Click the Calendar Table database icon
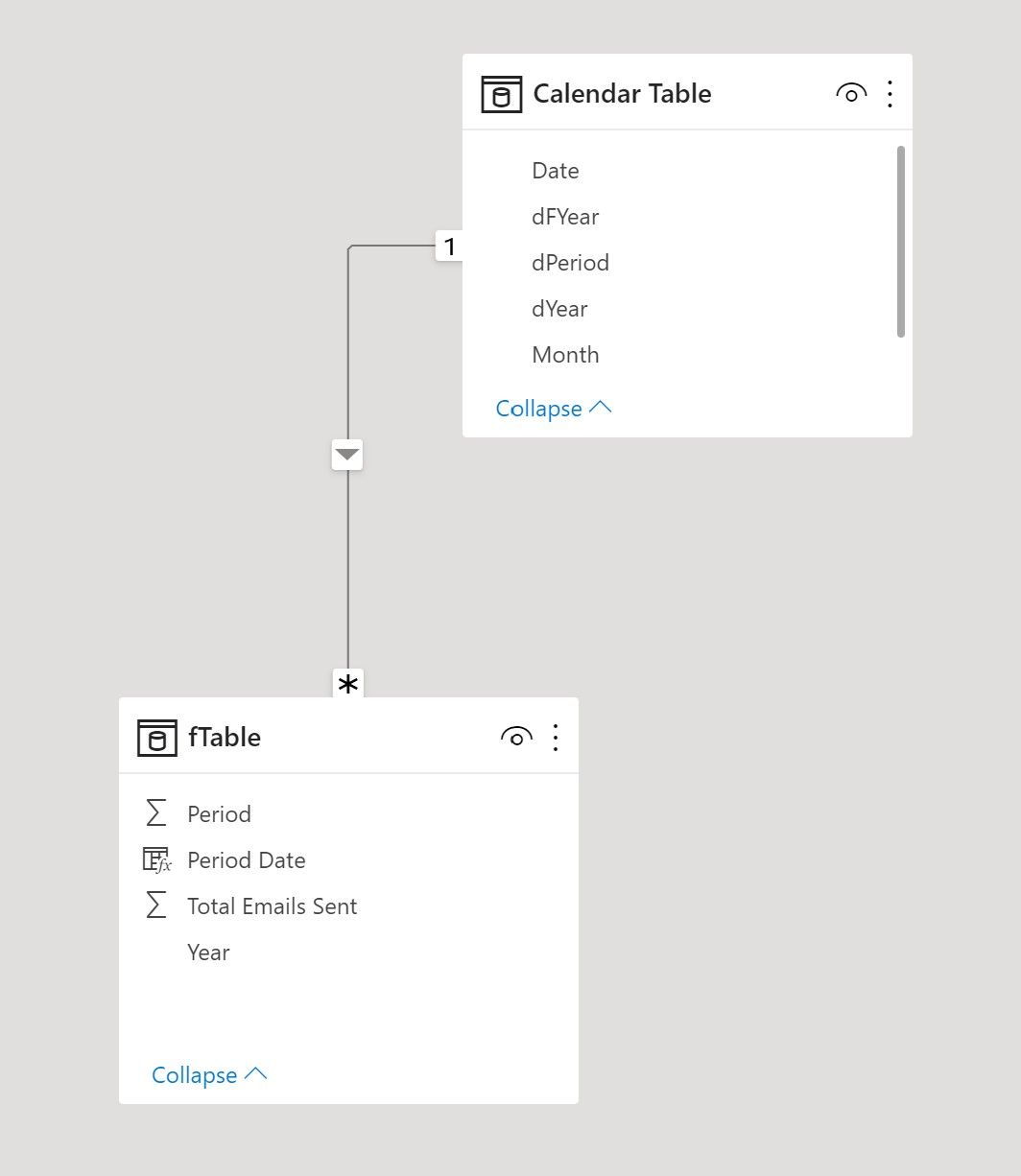 (501, 94)
